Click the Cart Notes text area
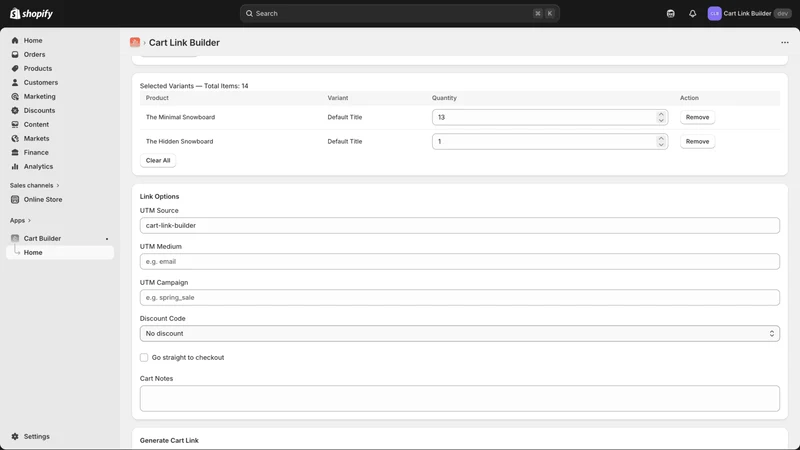800x450 pixels. (x=460, y=398)
